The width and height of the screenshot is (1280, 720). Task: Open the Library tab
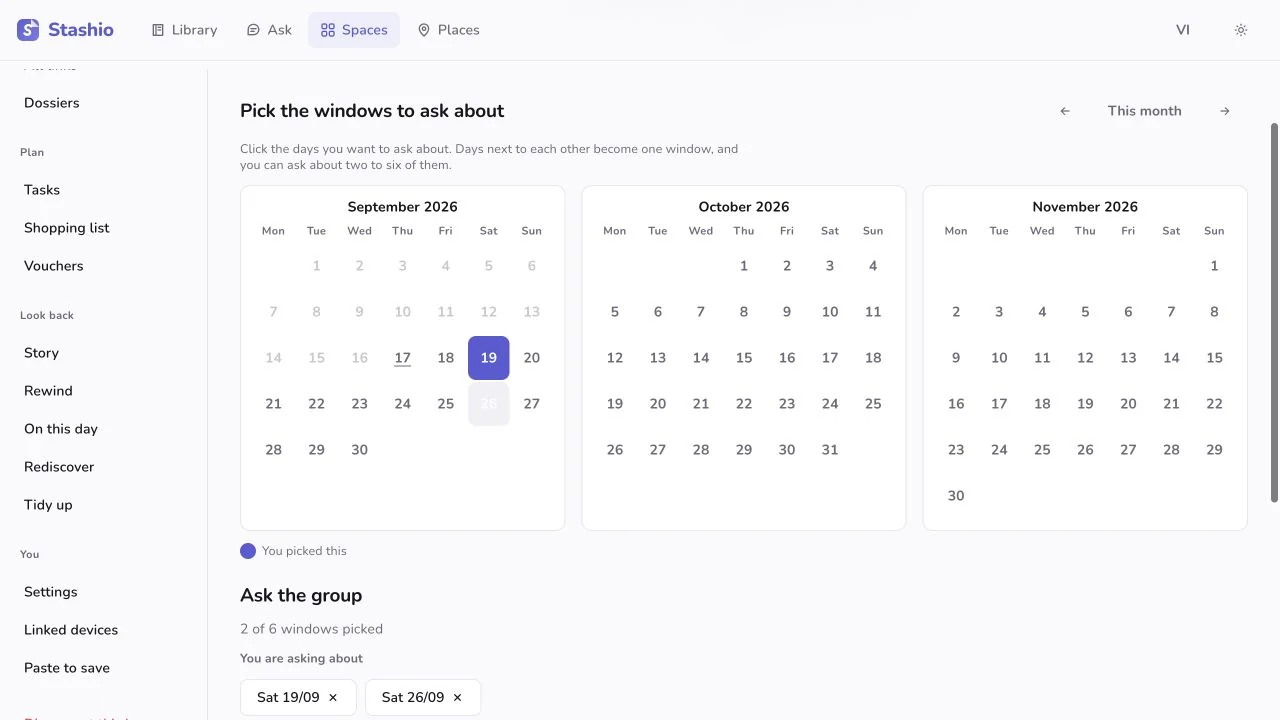coord(184,30)
